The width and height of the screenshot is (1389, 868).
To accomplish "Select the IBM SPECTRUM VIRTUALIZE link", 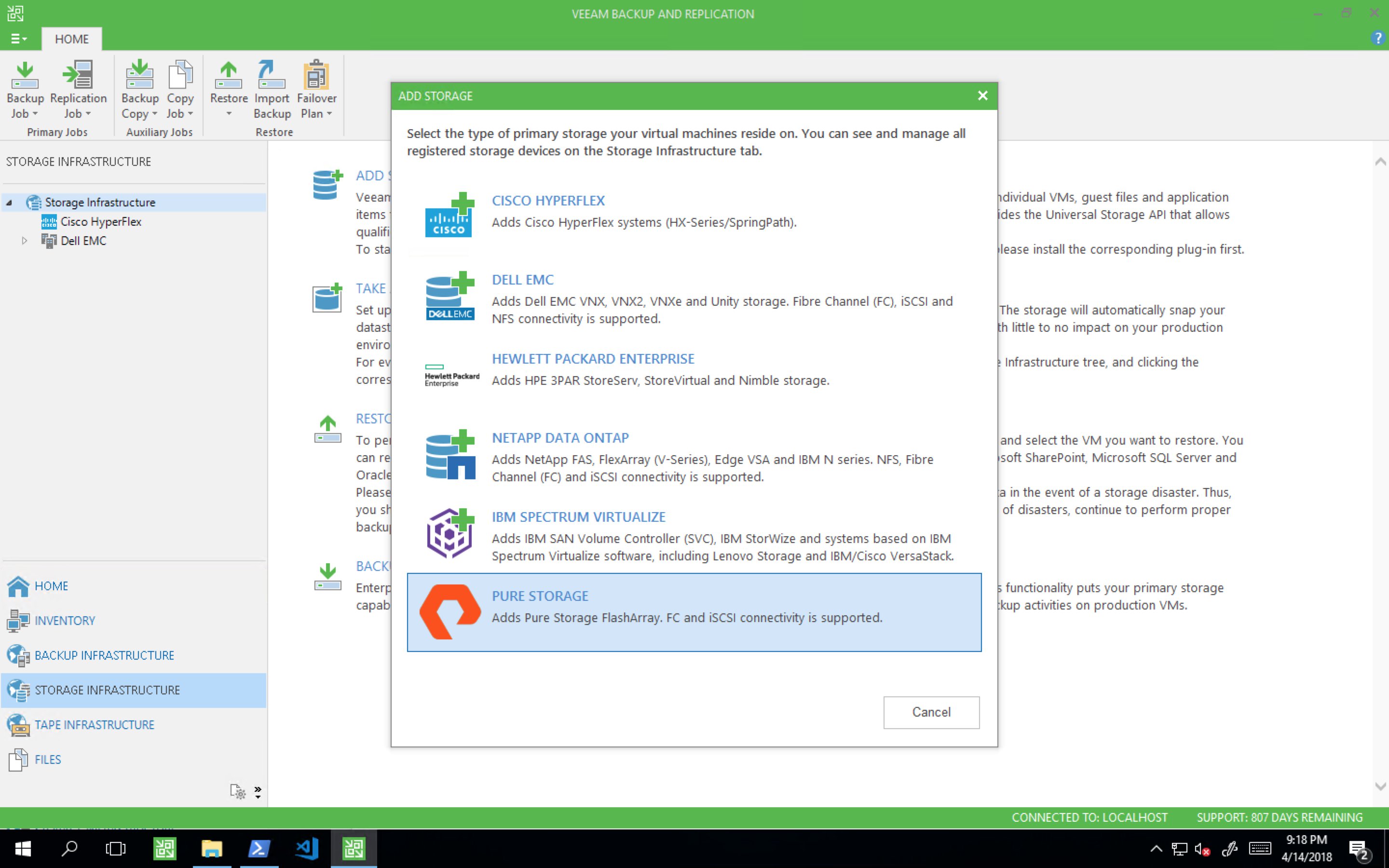I will coord(579,516).
